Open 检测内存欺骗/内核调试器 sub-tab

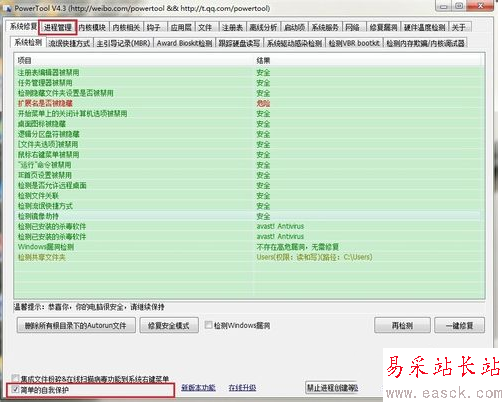point(426,43)
